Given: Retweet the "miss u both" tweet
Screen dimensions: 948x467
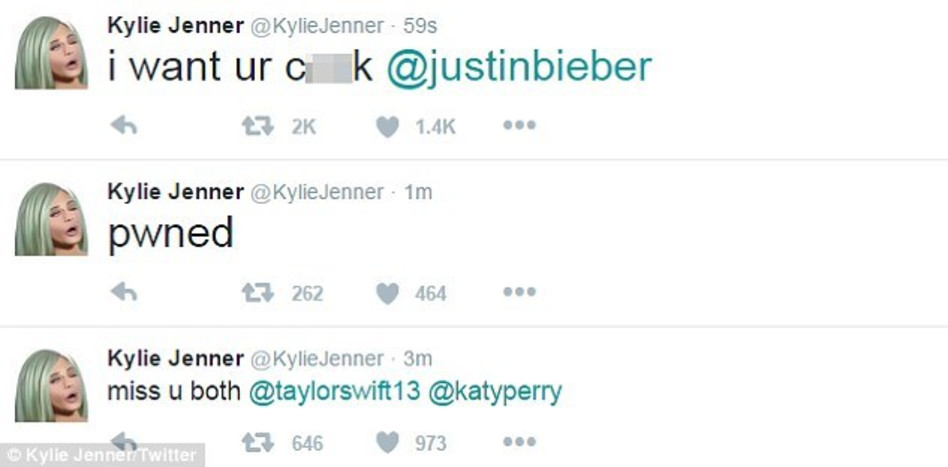Looking at the screenshot, I should [258, 441].
